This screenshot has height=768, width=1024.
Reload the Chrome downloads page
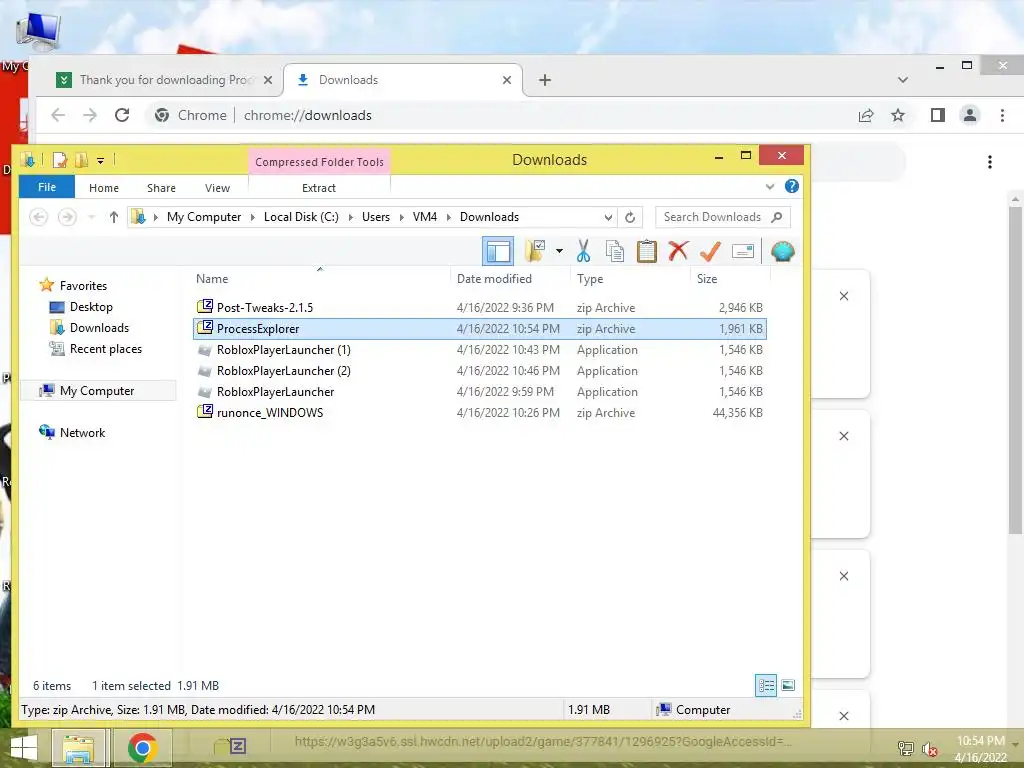point(122,115)
